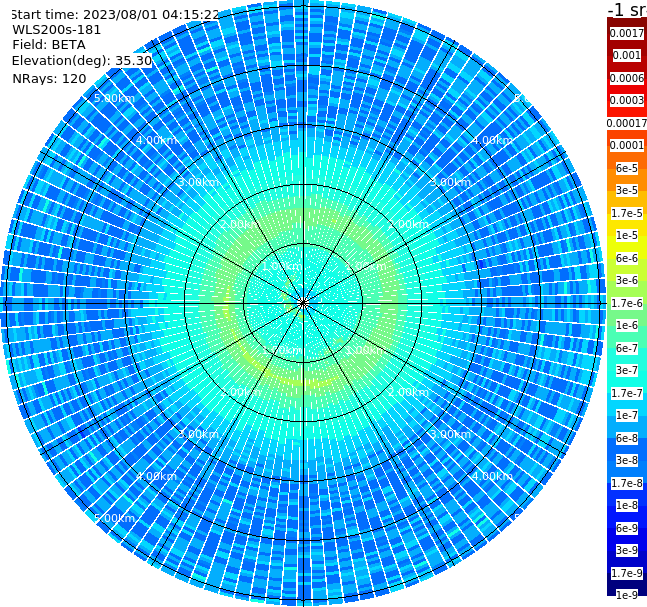Viewport: 647px width, 607px height.
Task: Select the 6e-5 colorbar label
Action: point(627,168)
